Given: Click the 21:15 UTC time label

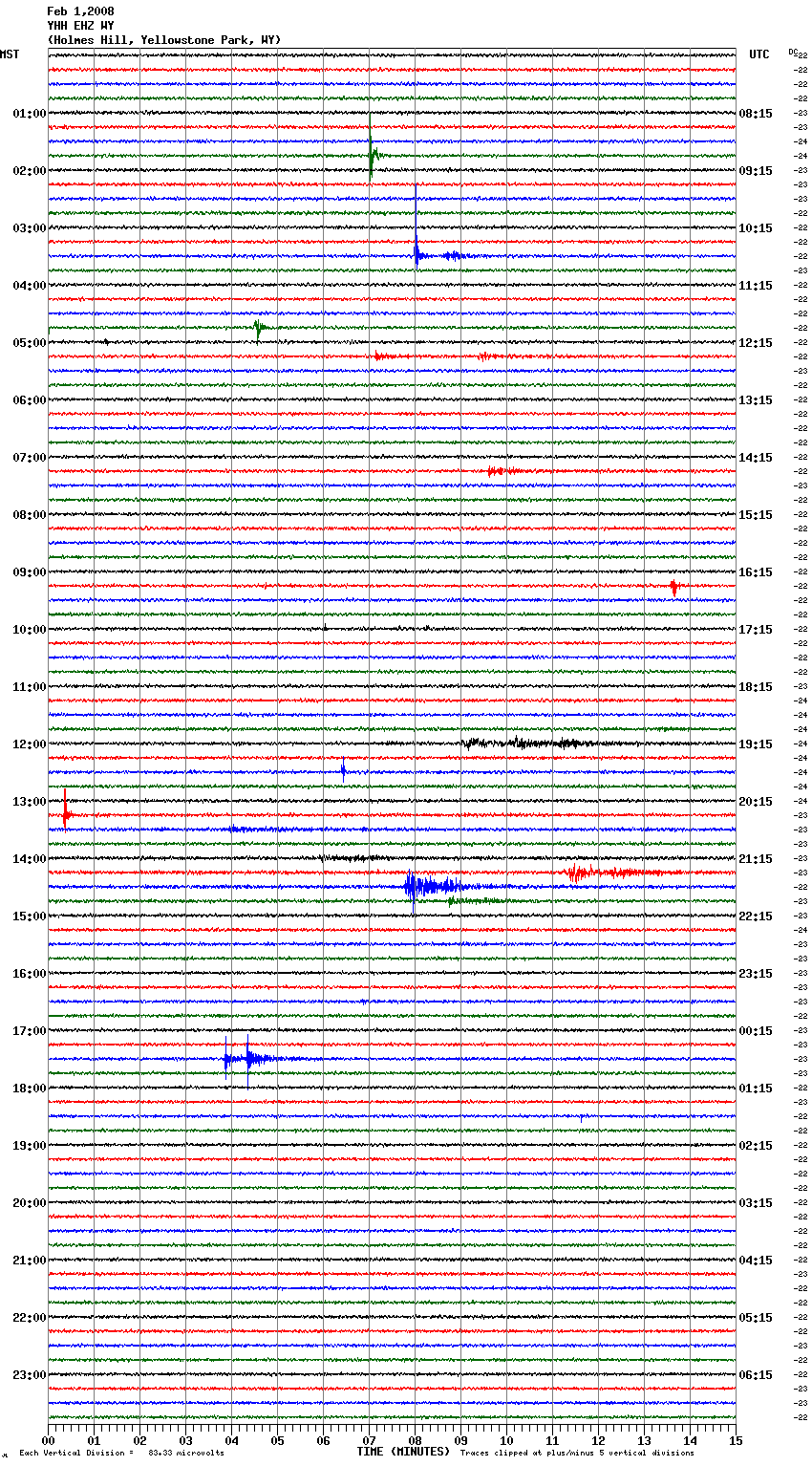Looking at the screenshot, I should coord(756,859).
